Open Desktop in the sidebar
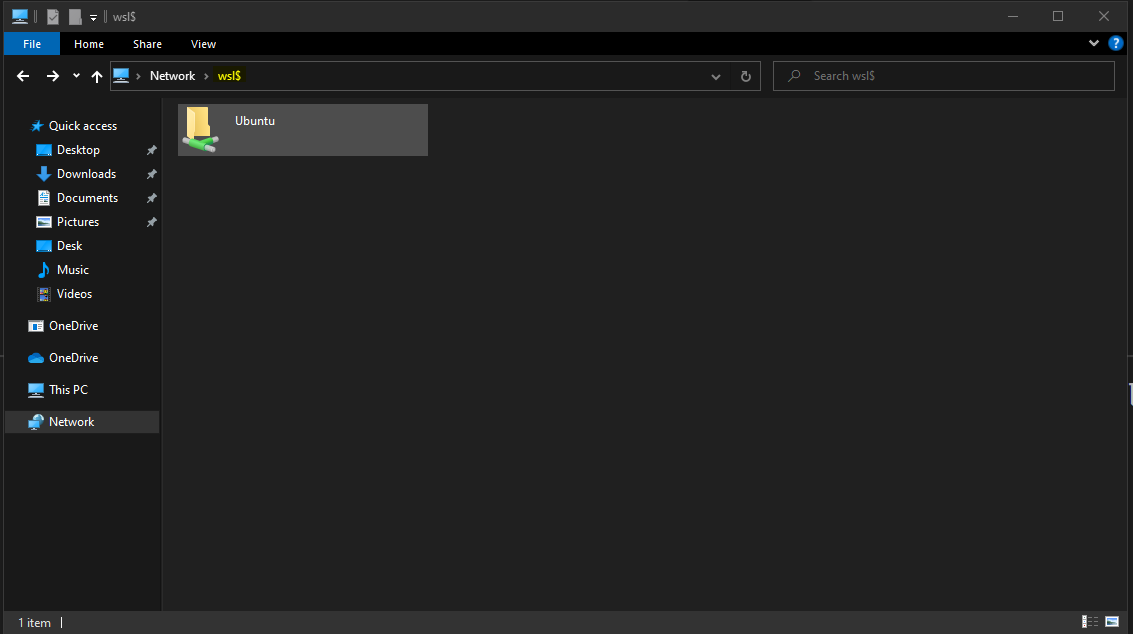 click(x=78, y=150)
